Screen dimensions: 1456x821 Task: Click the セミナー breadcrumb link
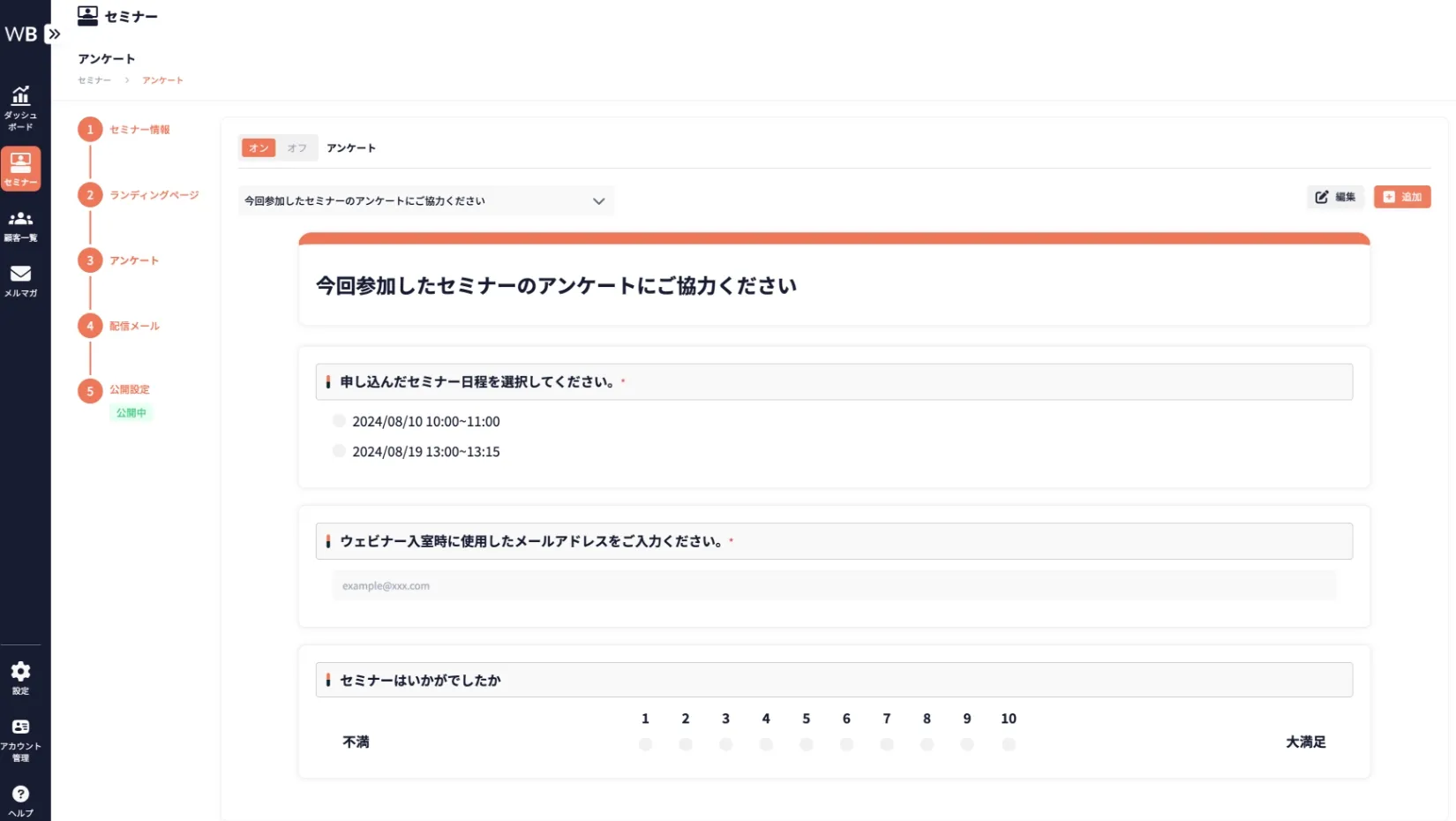[94, 80]
